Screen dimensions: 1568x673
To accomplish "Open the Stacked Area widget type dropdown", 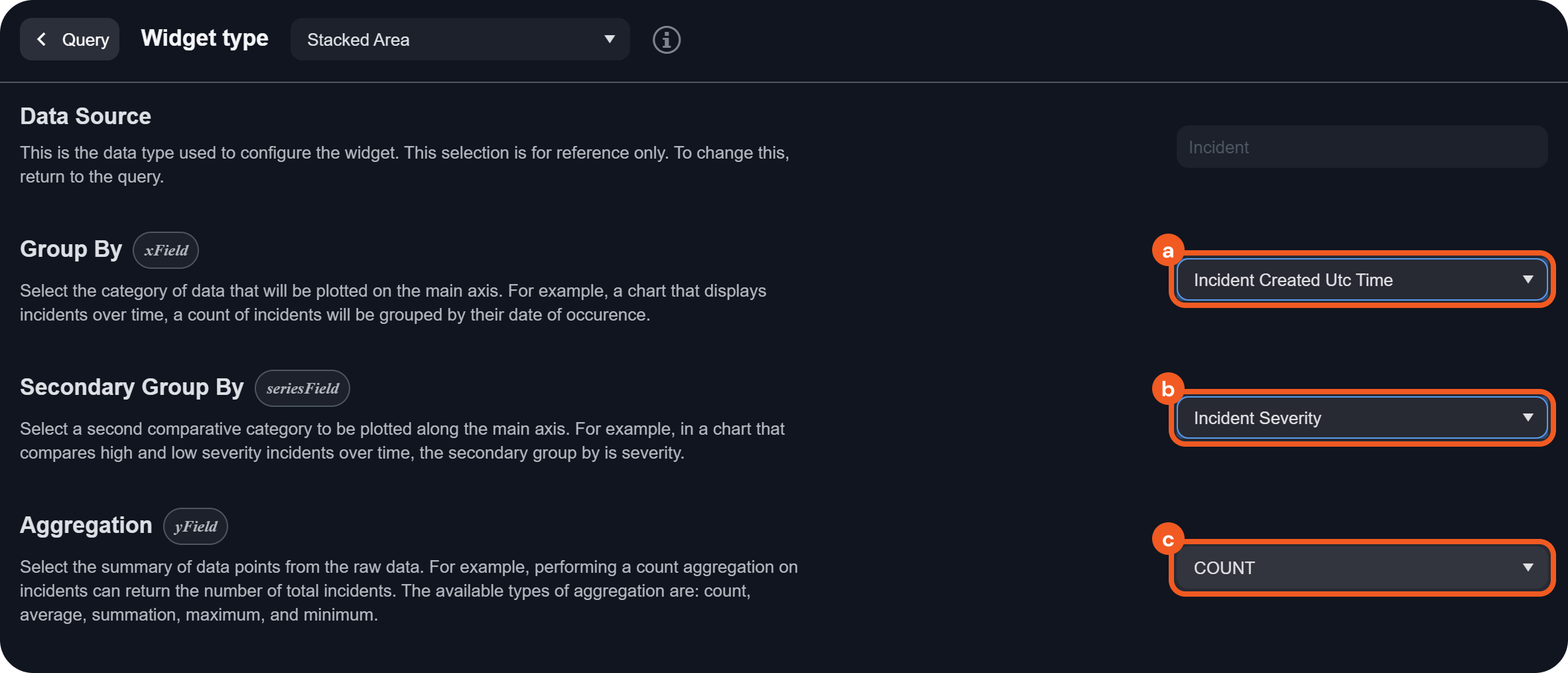I will pos(460,40).
